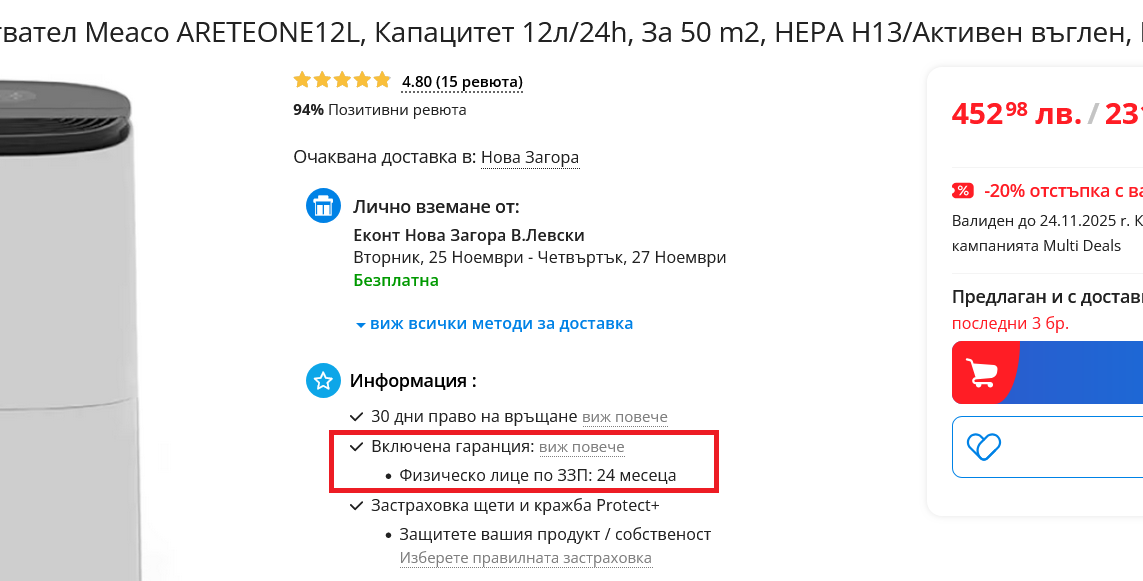
Task: Click the checkmark beside Застраховка щети и кражба
Action: coord(357,505)
